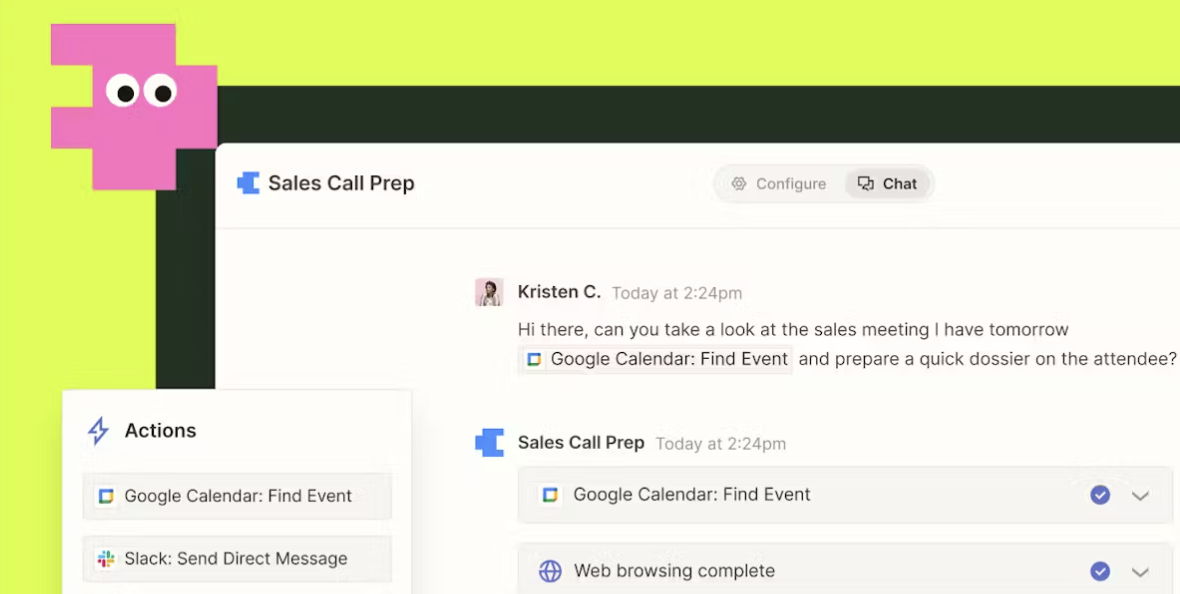Open the Web browsing complete row

845,569
